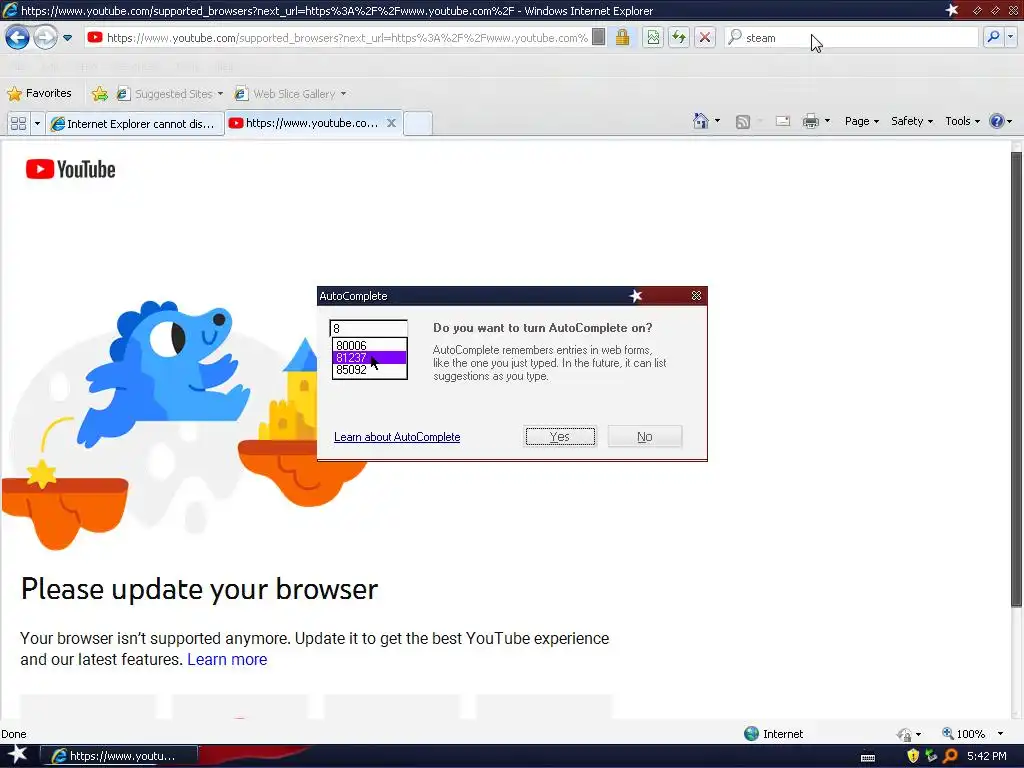Open the search provider dropdown arrow
1024x768 pixels.
pos(1010,37)
